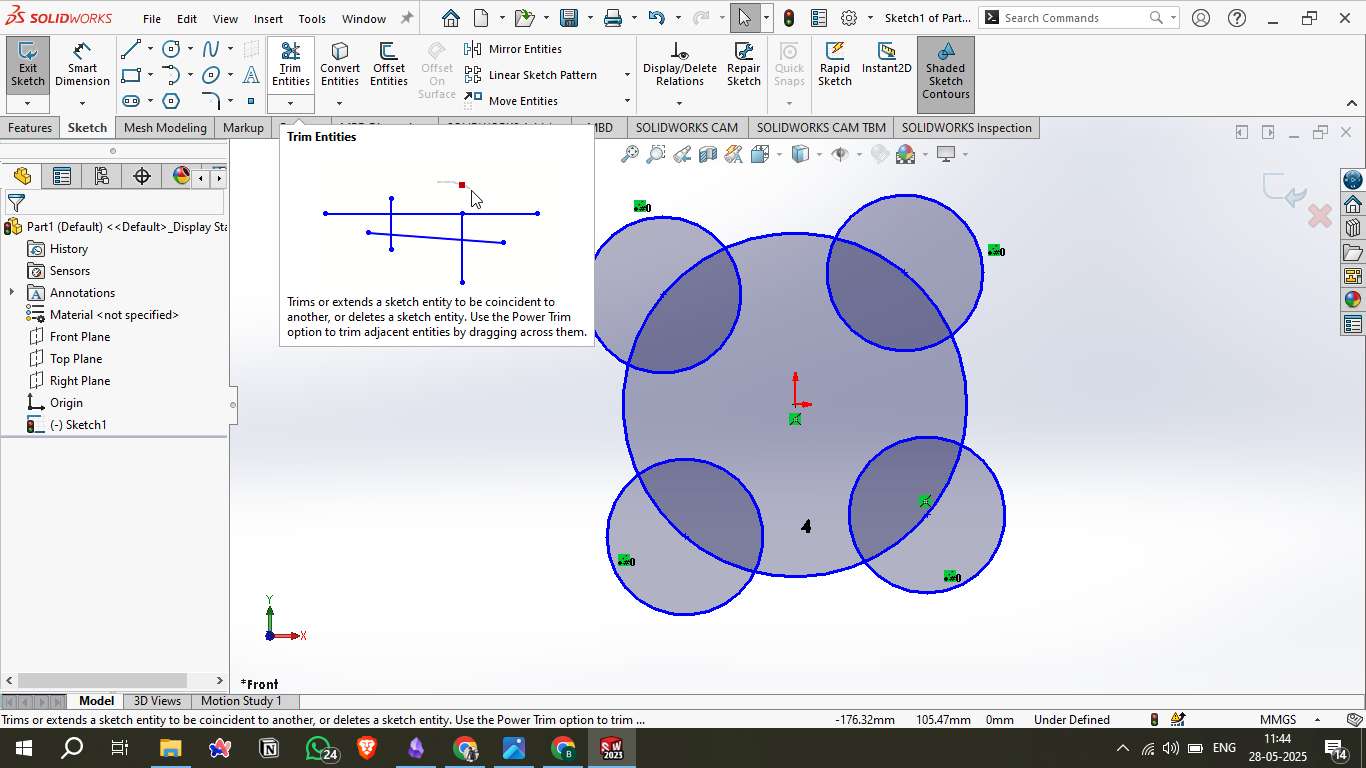Click the Repair Sketch tool

744,65
